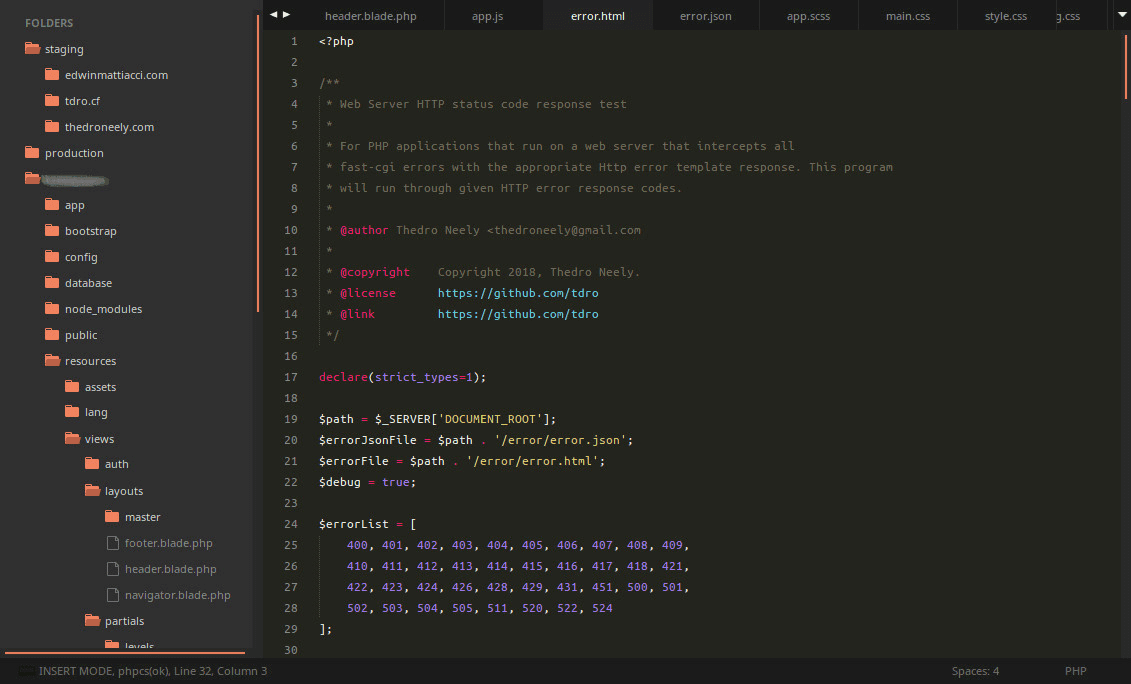Click the sidebar vertical scrollbar
Image resolution: width=1131 pixels, height=684 pixels.
[x=258, y=163]
